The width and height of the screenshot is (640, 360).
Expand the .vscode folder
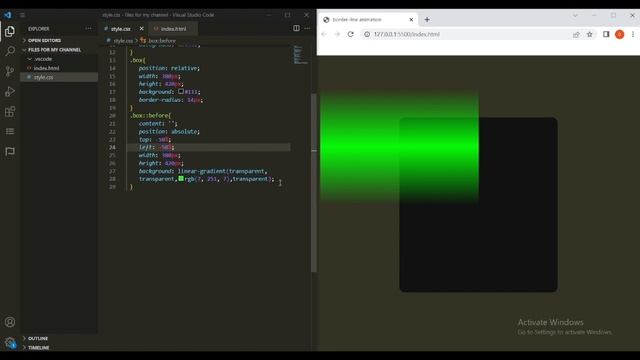point(43,59)
